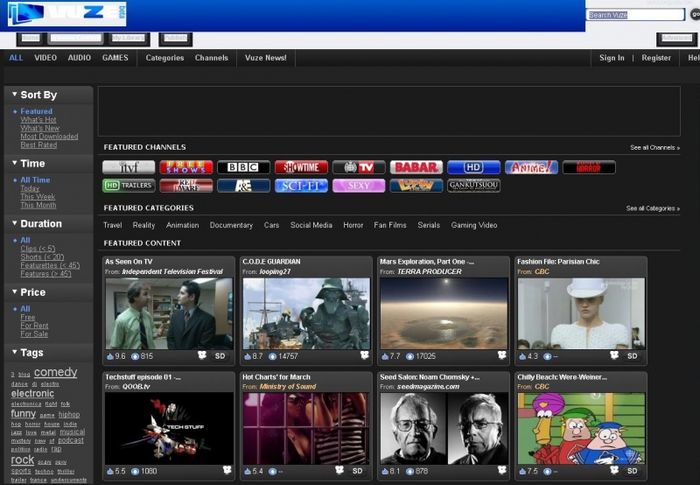Open the Anime! channel icon

(x=531, y=167)
